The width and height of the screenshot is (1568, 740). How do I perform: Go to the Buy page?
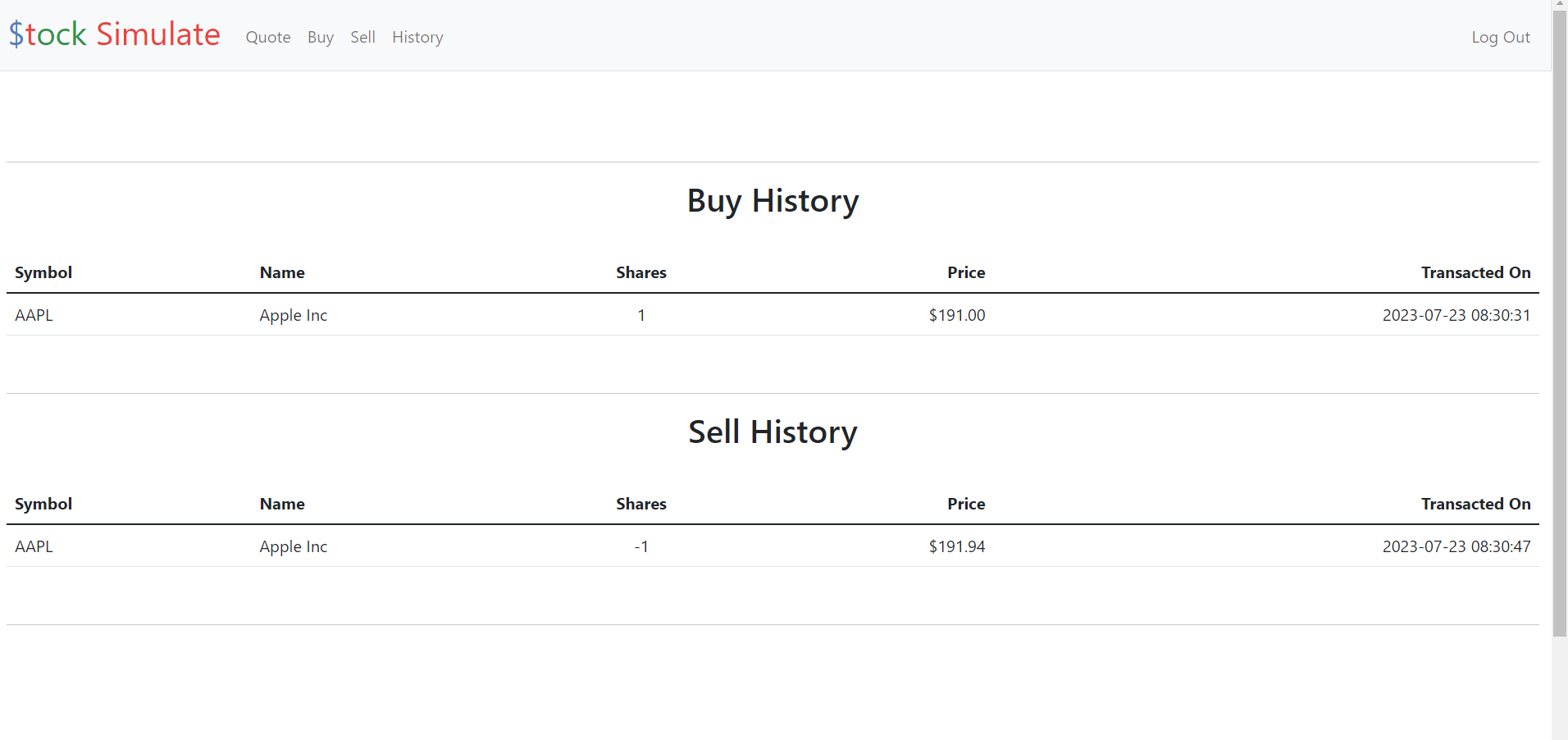321,37
